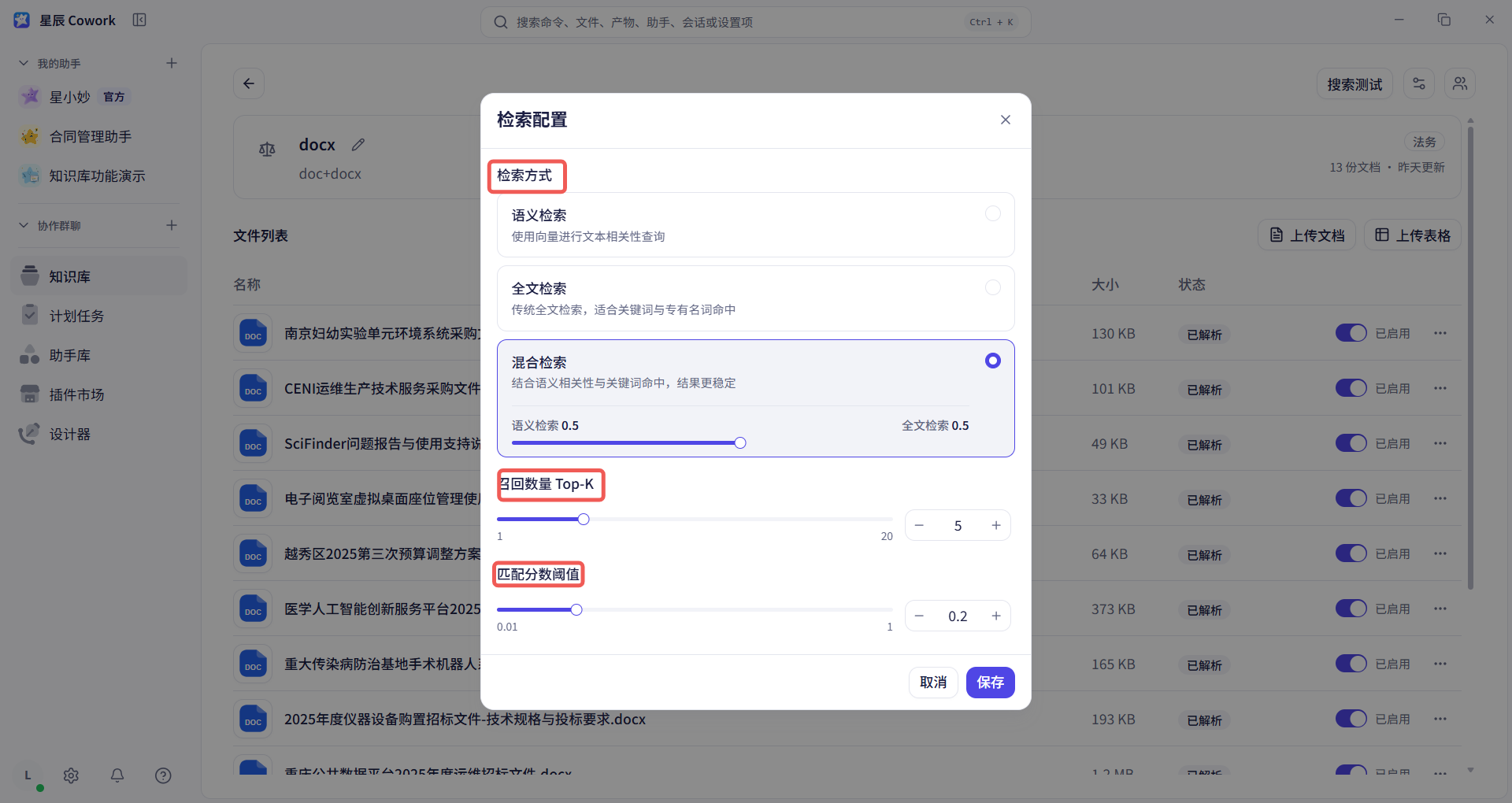Click the Top-K number field showing 5

958,525
